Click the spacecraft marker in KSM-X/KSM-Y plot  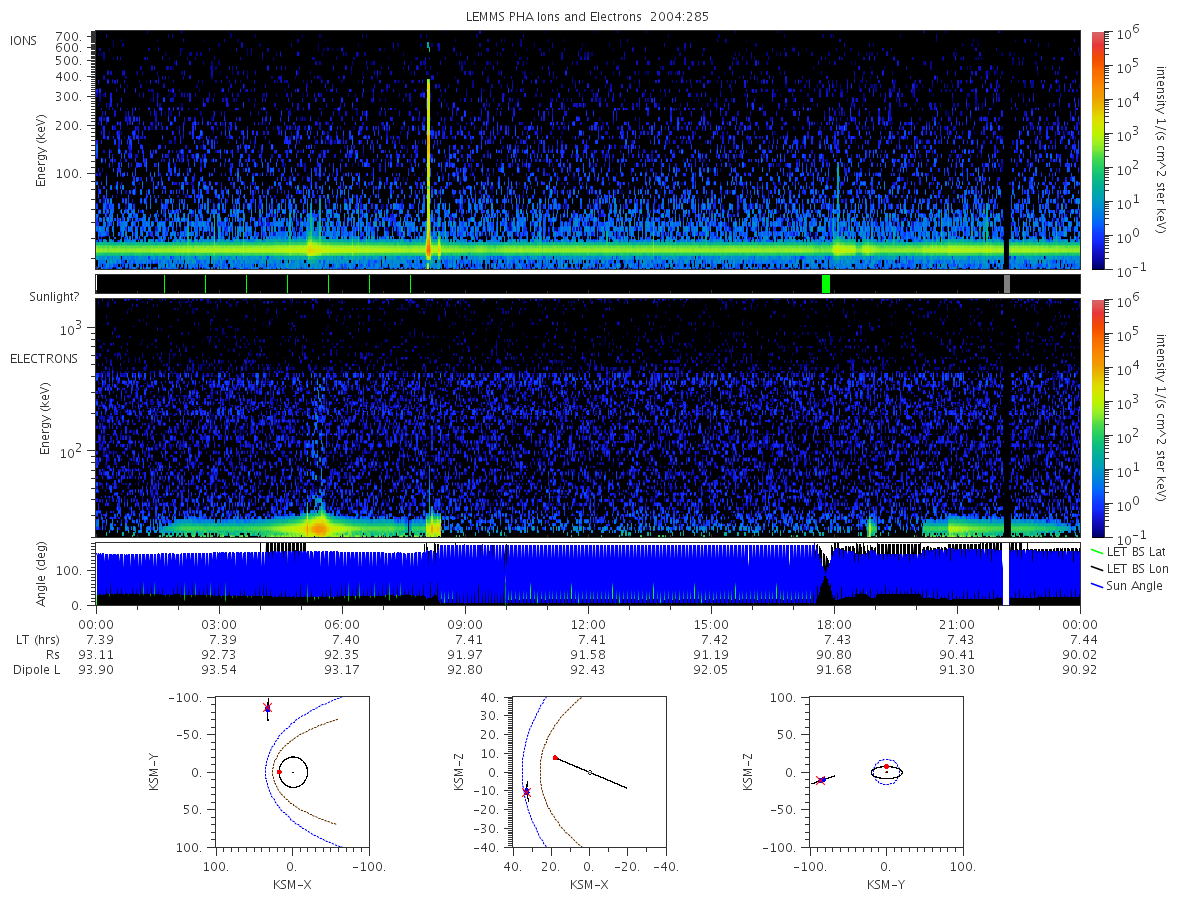coord(267,707)
